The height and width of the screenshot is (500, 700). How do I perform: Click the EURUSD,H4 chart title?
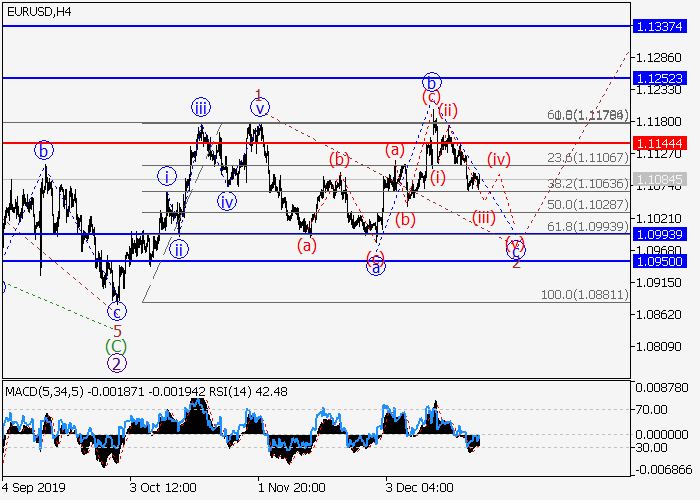pyautogui.click(x=36, y=11)
